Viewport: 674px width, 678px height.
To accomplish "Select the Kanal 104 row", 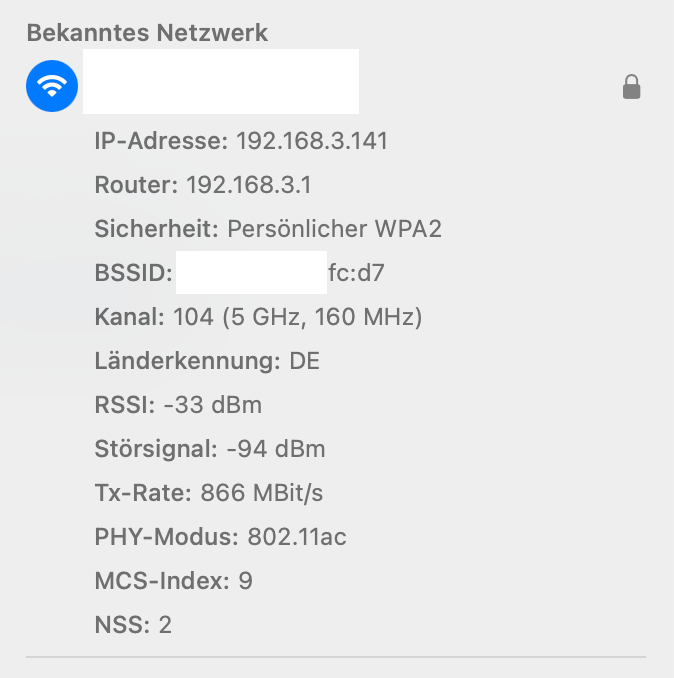I will point(258,318).
